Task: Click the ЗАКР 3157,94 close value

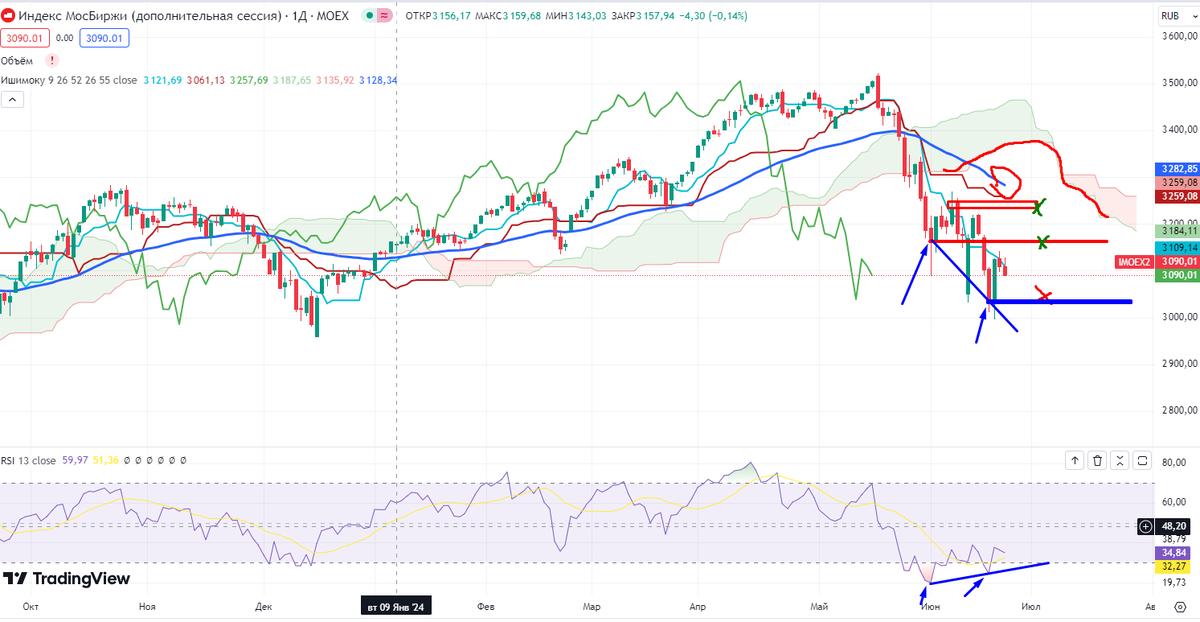Action: [x=643, y=16]
